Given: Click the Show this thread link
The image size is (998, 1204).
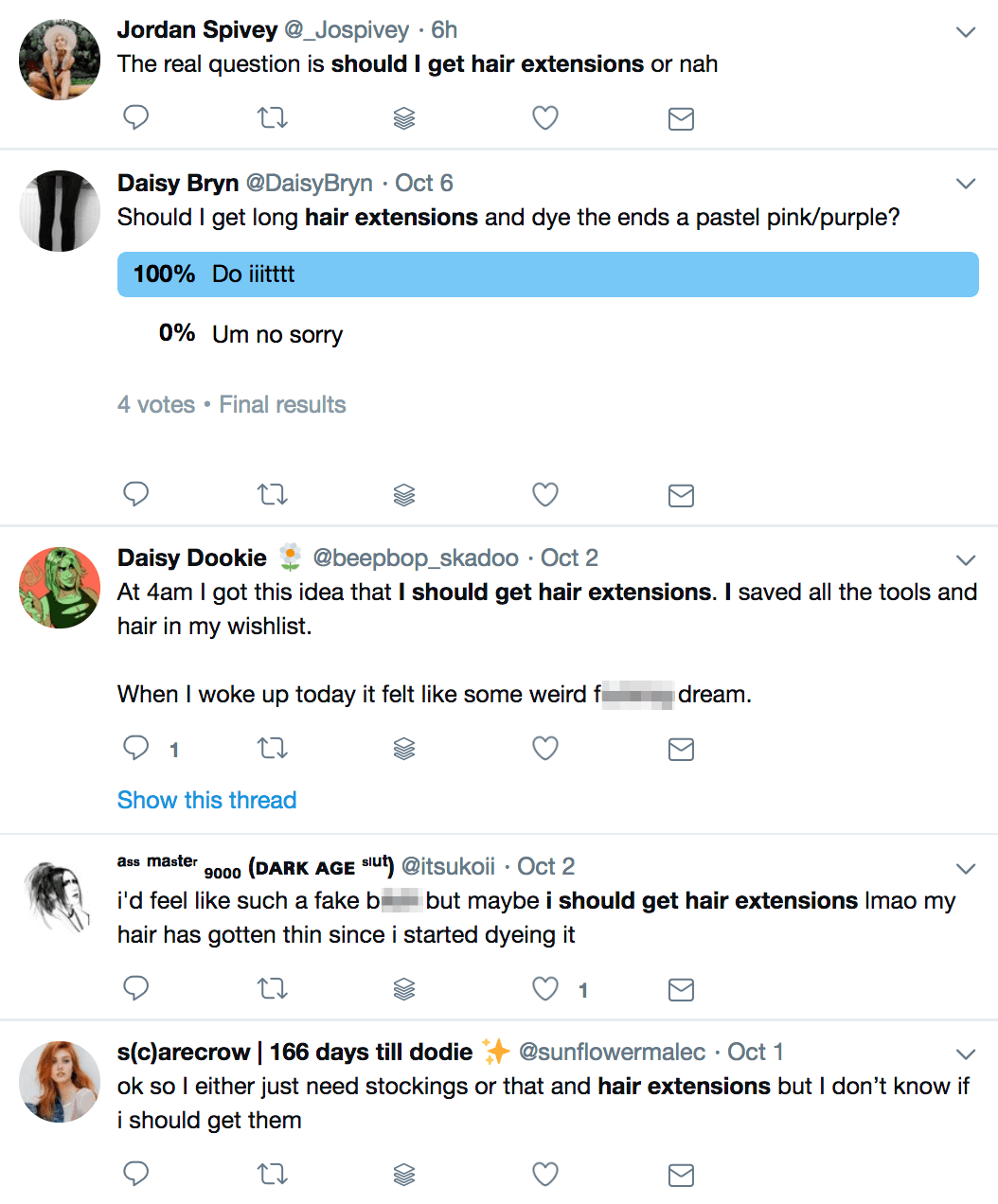Looking at the screenshot, I should click(x=206, y=800).
